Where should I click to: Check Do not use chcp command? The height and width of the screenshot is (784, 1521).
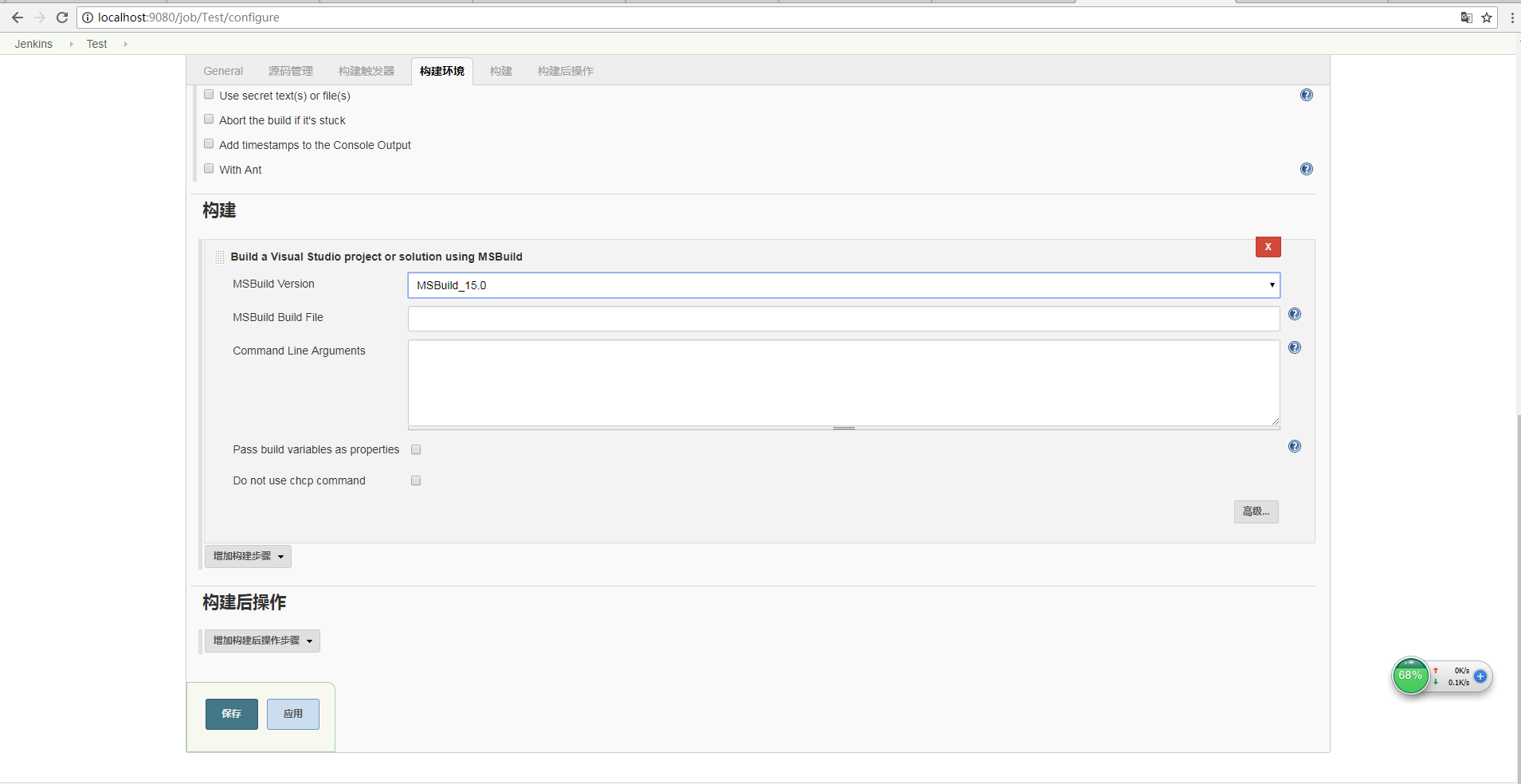pyautogui.click(x=416, y=480)
